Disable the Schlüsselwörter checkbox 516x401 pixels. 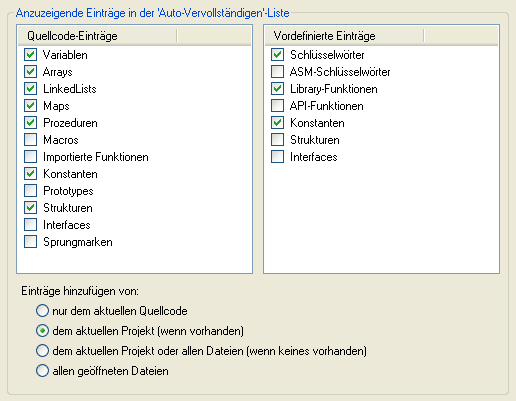pyautogui.click(x=277, y=55)
